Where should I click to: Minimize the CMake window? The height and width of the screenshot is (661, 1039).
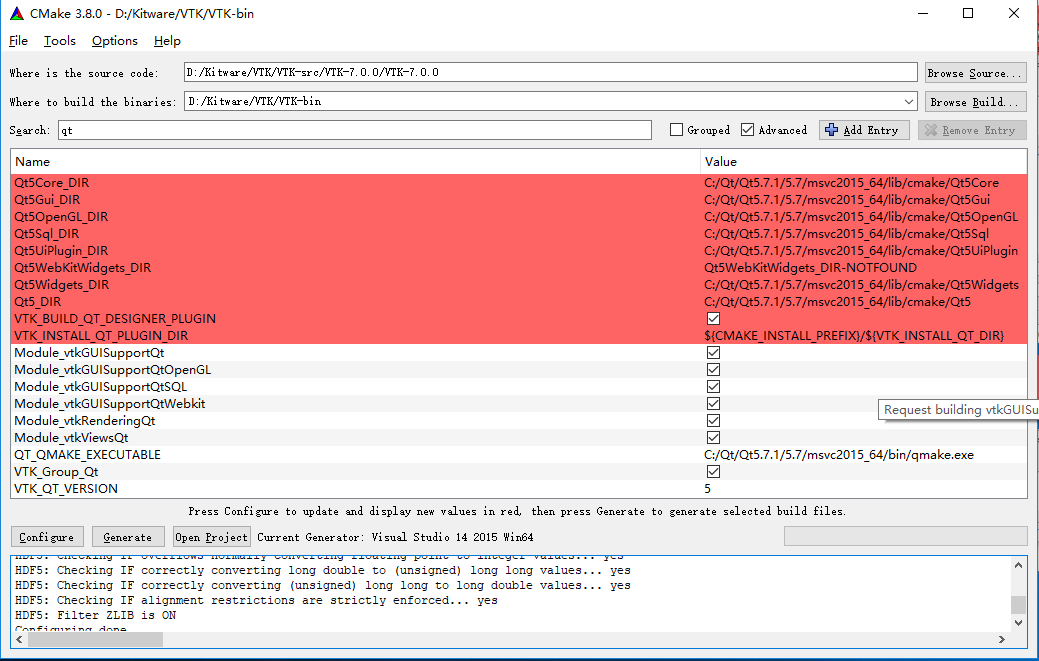coord(922,13)
